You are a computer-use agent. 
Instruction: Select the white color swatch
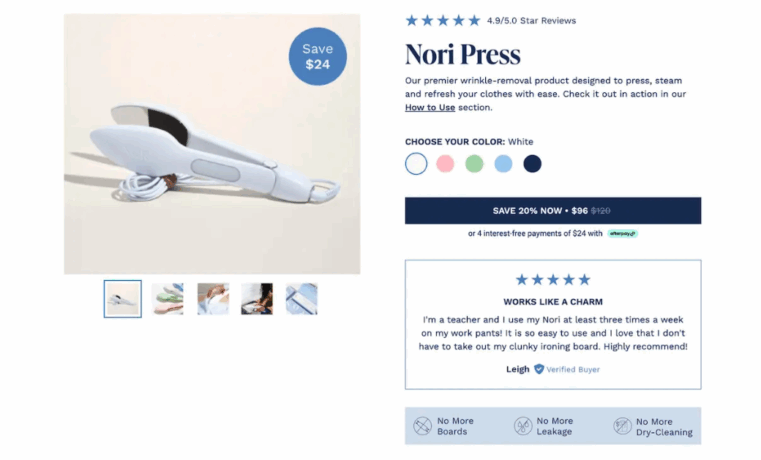point(416,164)
